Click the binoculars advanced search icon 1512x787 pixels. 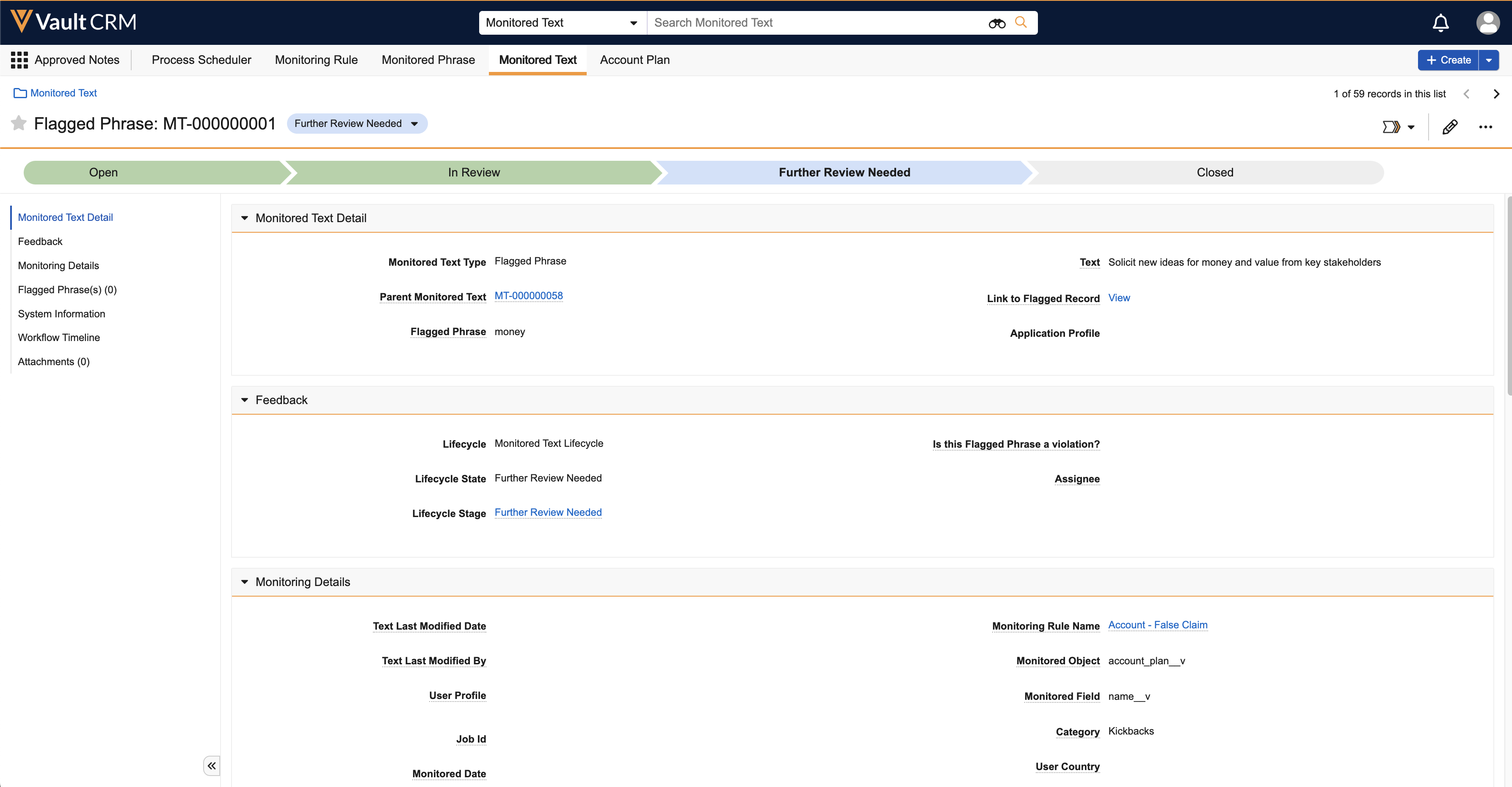point(997,23)
